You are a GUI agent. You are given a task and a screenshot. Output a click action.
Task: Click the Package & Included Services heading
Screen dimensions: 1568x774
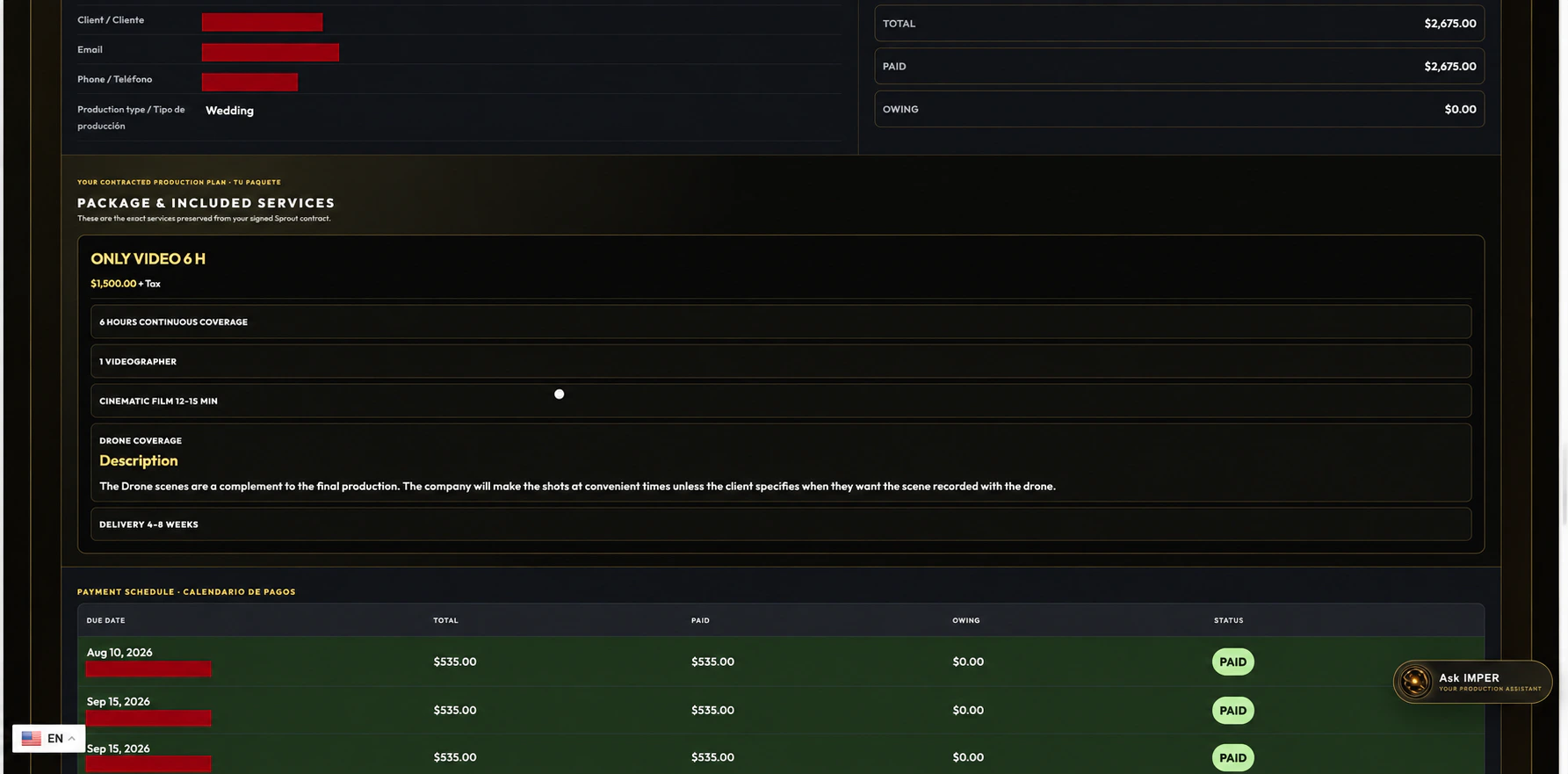206,203
